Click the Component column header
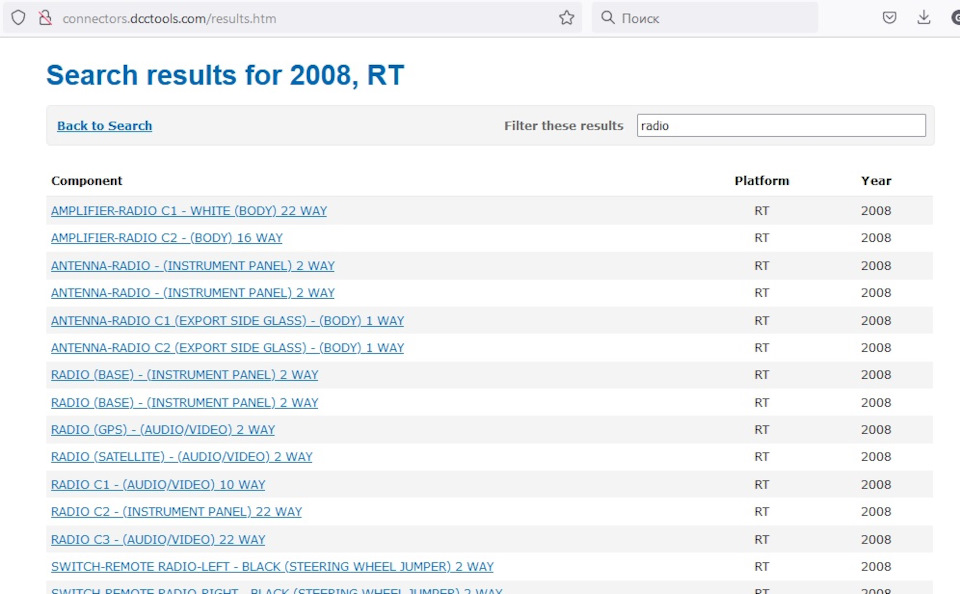The image size is (960, 594). (87, 181)
